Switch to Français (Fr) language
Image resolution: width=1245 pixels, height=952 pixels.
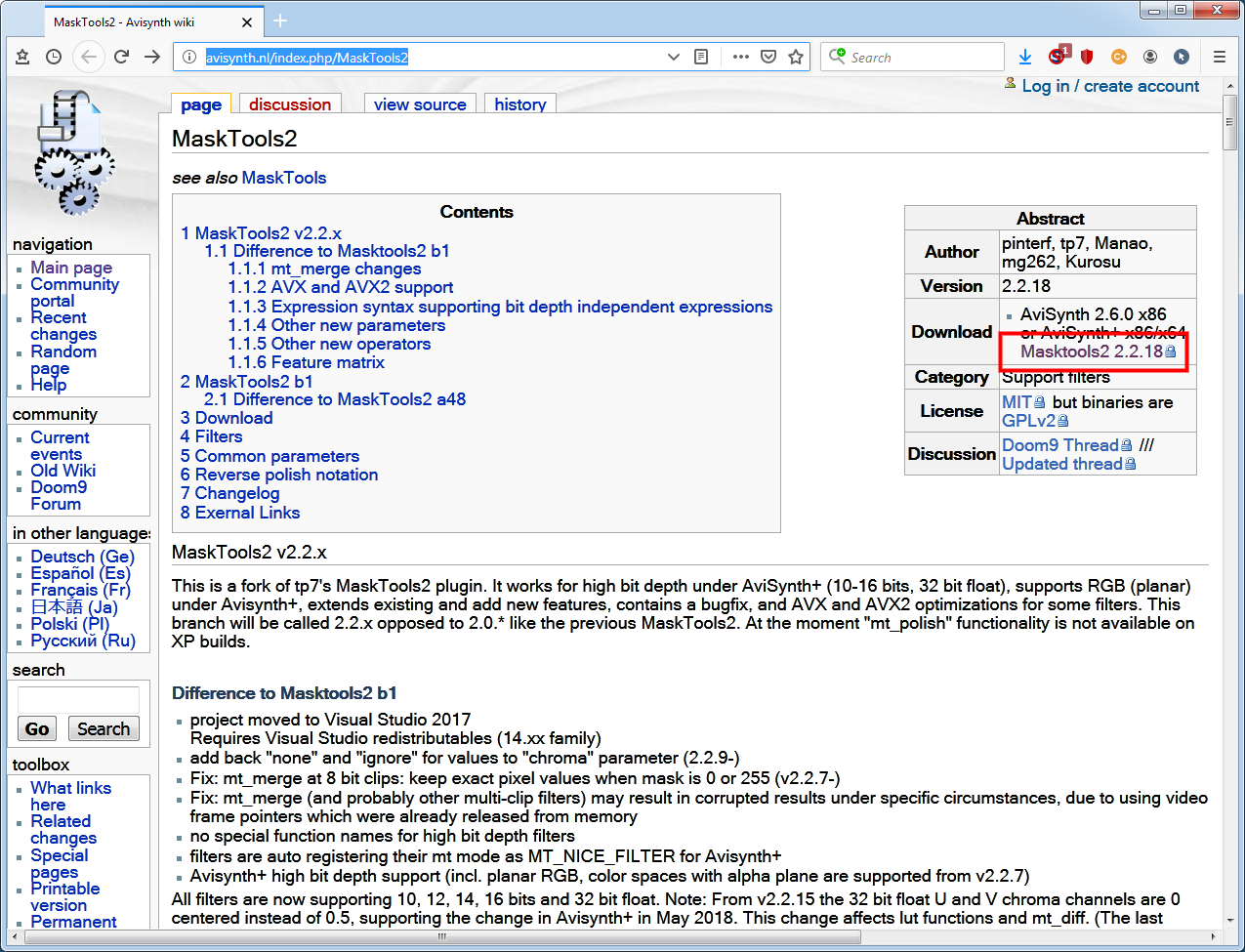[x=80, y=590]
